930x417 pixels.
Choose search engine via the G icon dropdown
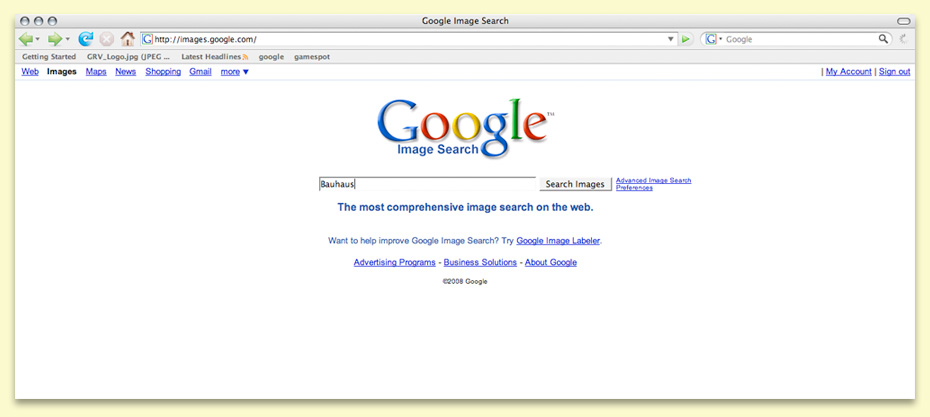713,39
